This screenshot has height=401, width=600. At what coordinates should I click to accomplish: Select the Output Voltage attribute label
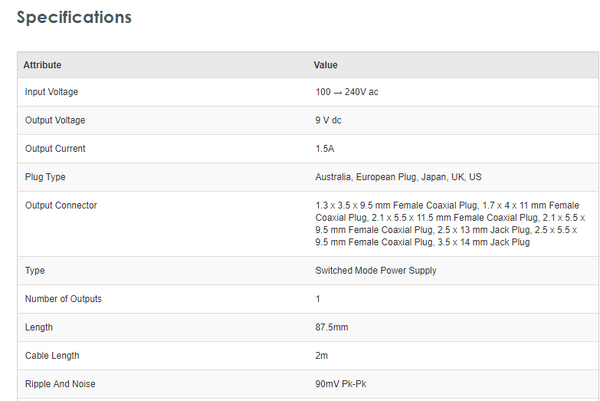click(x=55, y=120)
